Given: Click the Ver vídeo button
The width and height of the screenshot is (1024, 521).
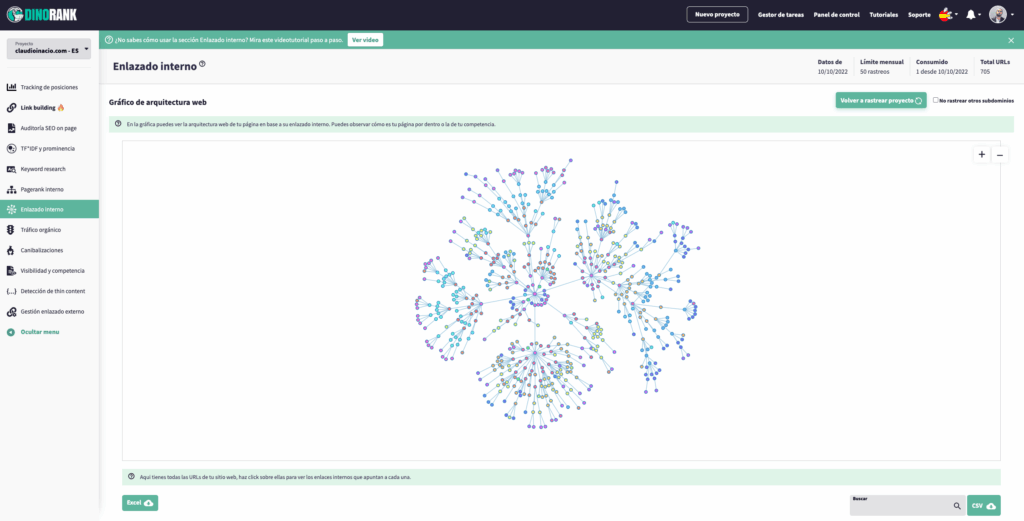Looking at the screenshot, I should pyautogui.click(x=365, y=40).
